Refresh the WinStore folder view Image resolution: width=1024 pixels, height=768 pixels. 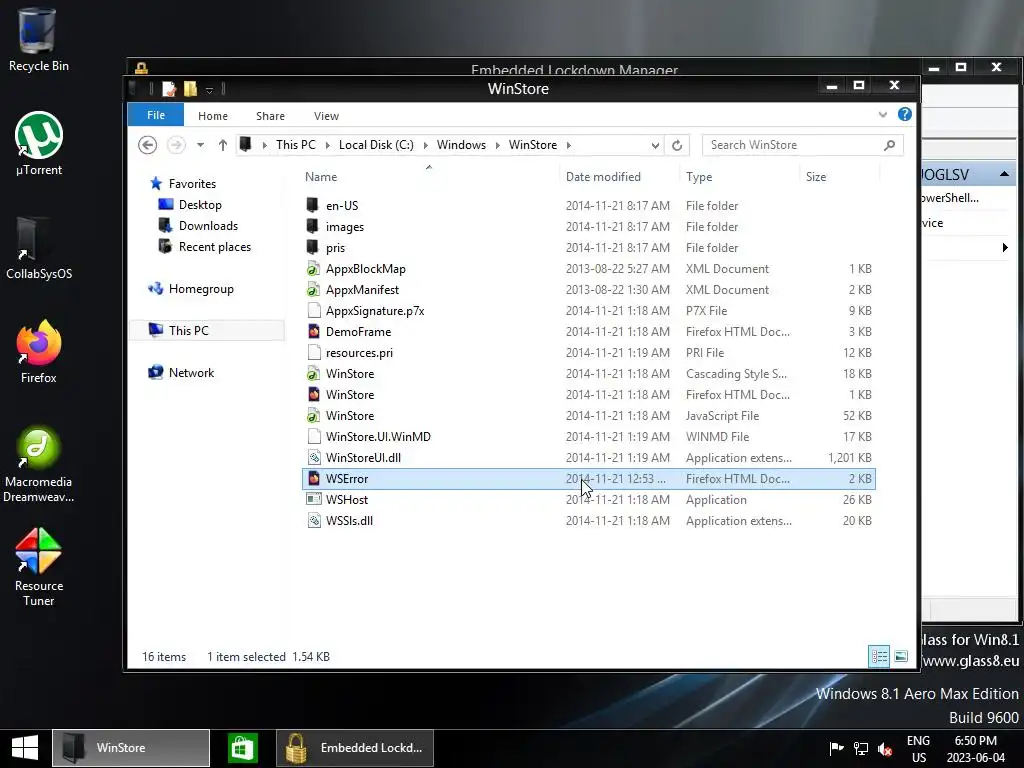click(x=677, y=145)
